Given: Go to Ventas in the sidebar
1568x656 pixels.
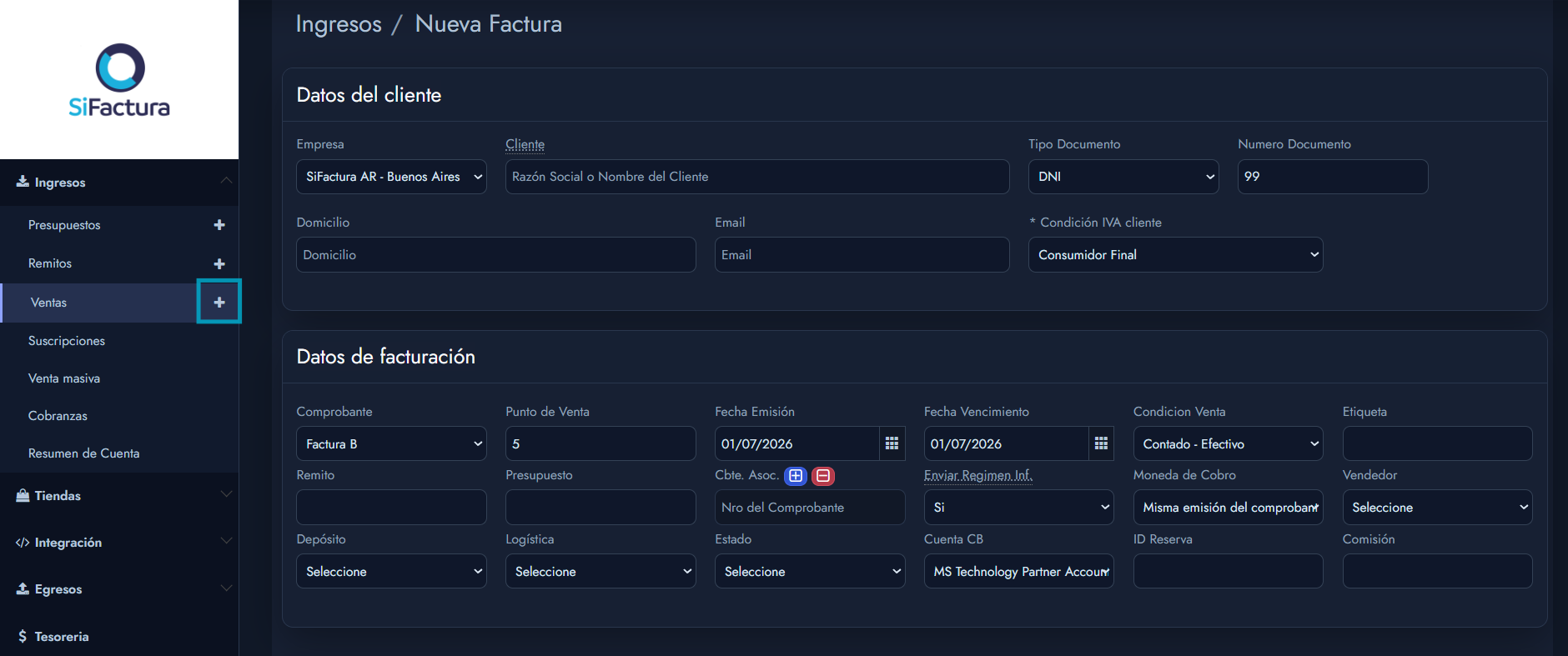Looking at the screenshot, I should pos(48,303).
